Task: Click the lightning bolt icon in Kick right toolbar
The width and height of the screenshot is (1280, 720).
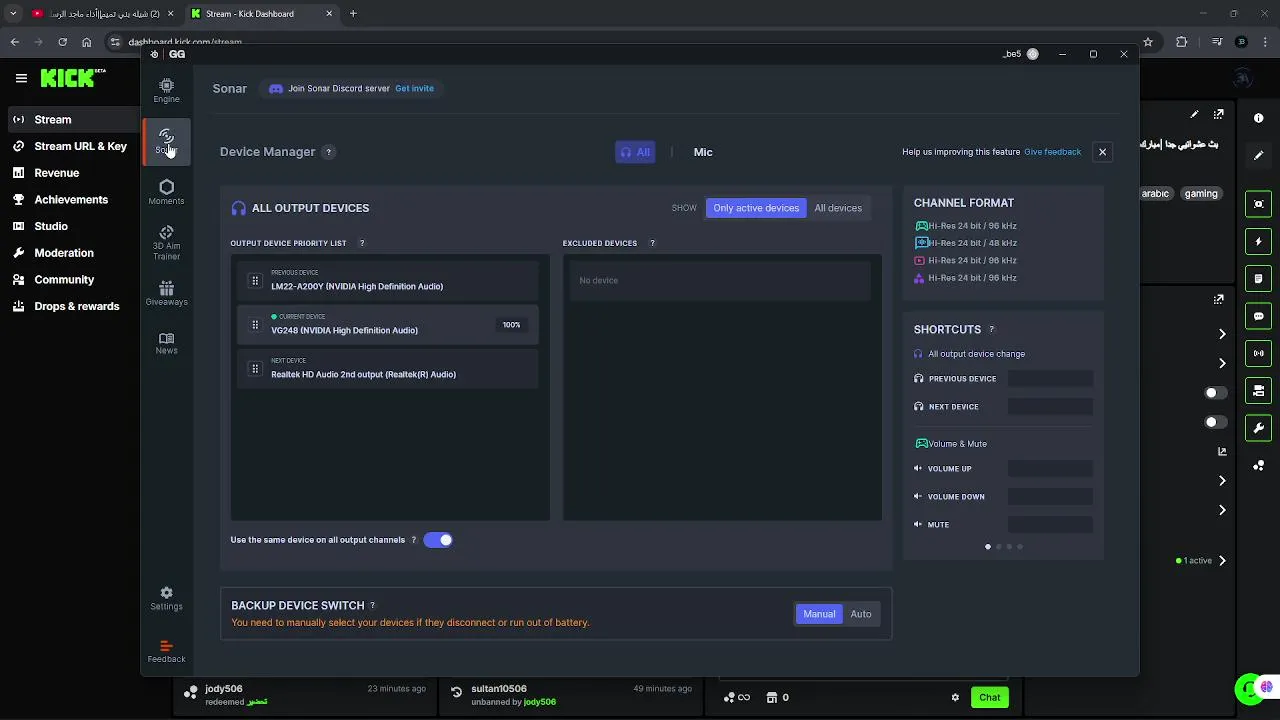Action: point(1258,241)
